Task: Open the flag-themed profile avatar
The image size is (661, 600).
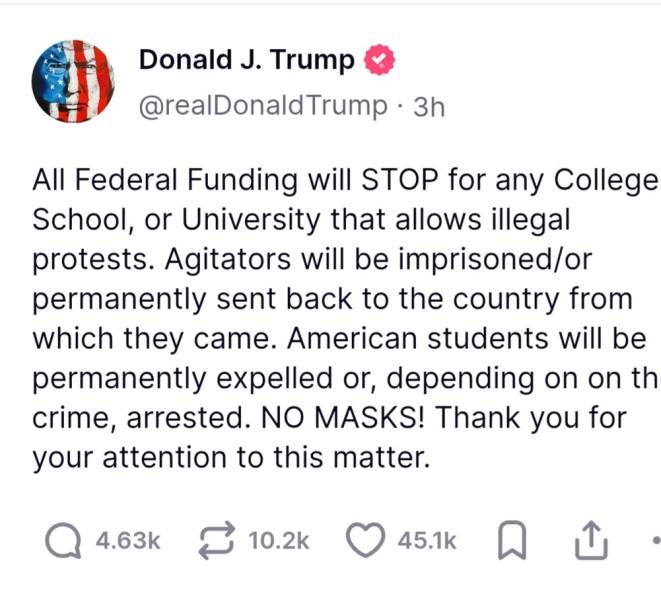Action: tap(74, 81)
